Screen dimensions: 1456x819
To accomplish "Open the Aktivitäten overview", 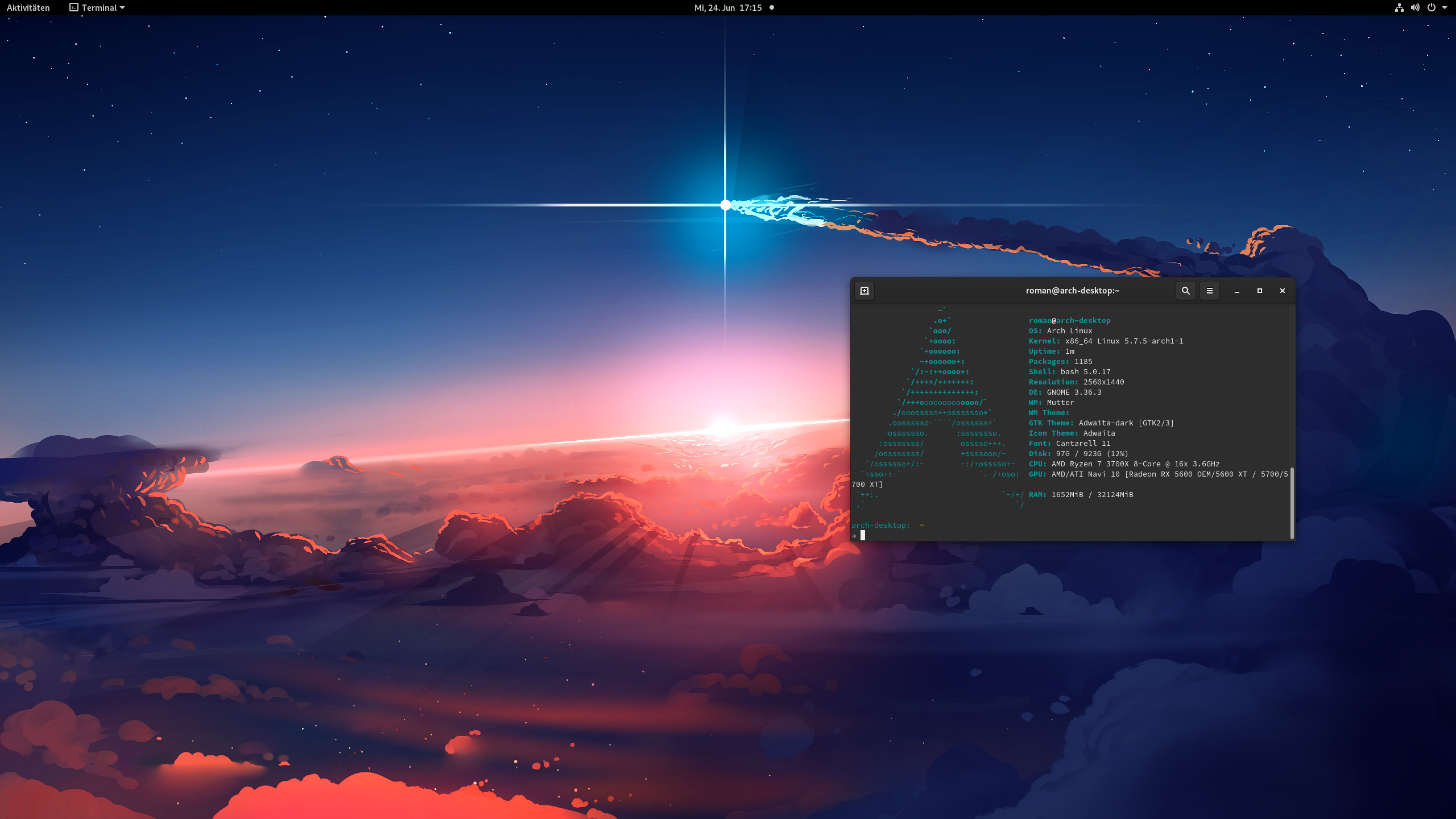I will (x=28, y=7).
